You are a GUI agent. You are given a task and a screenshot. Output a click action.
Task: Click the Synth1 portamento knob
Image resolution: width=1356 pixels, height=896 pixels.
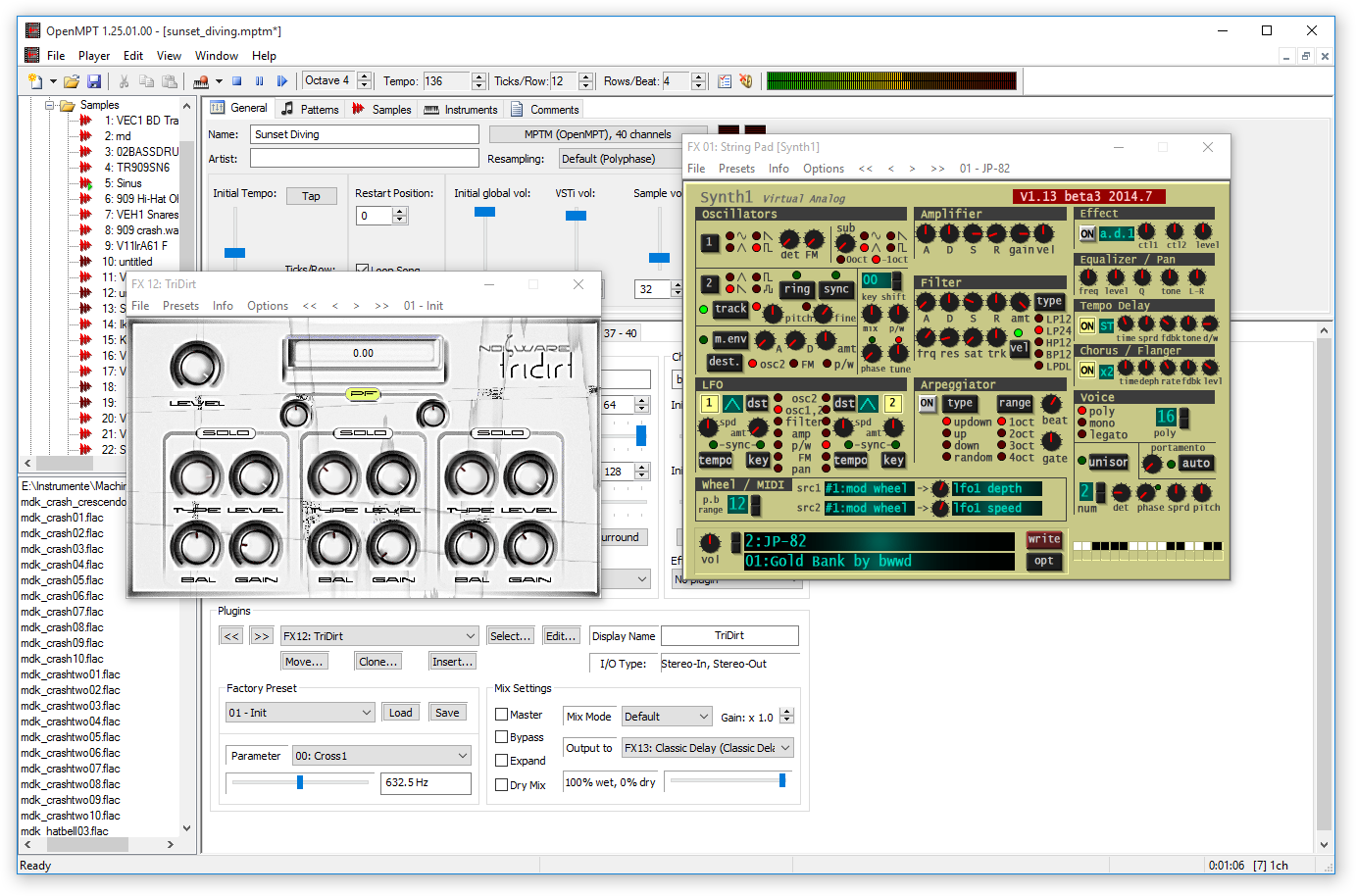tap(1152, 464)
